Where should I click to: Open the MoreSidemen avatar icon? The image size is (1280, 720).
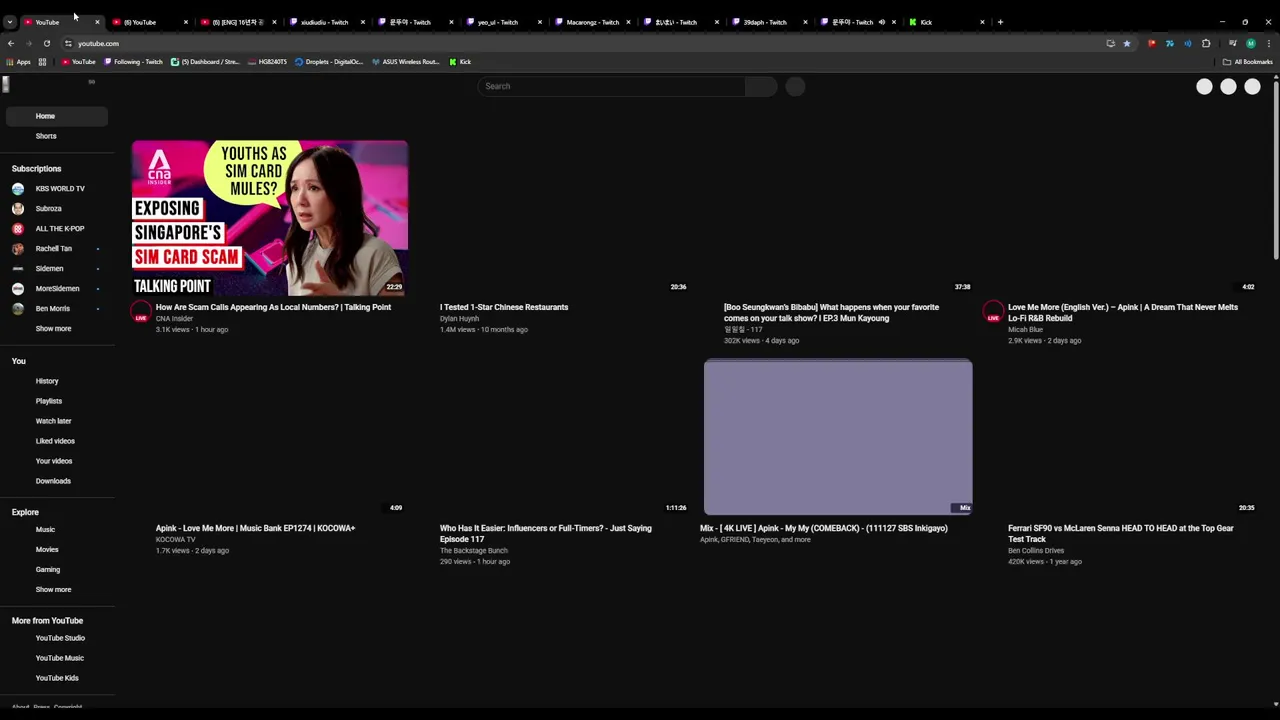[x=18, y=288]
